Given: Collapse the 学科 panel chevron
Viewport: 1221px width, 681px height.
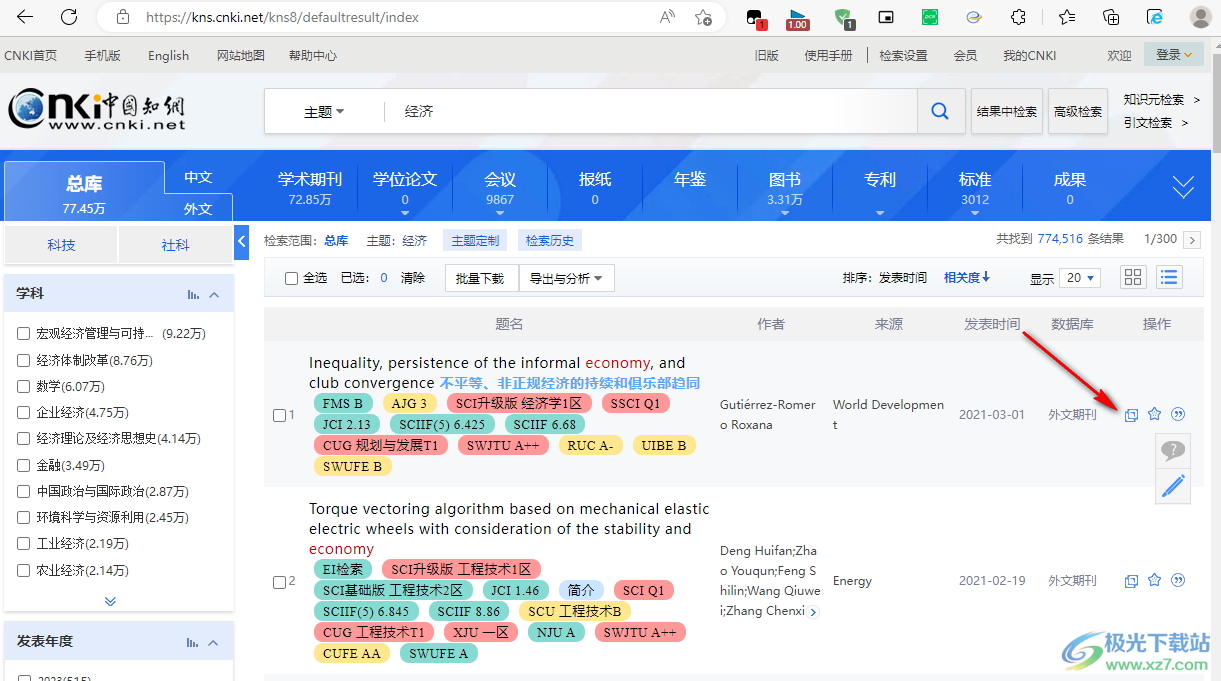Looking at the screenshot, I should tap(214, 294).
